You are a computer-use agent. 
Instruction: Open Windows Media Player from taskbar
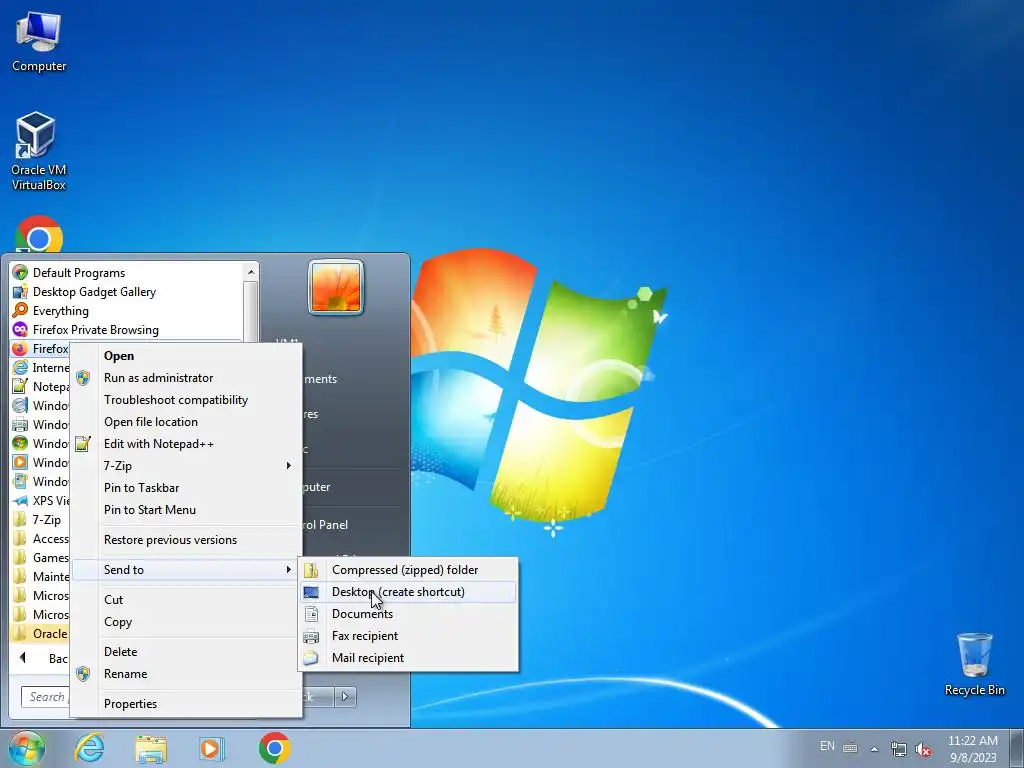[212, 748]
